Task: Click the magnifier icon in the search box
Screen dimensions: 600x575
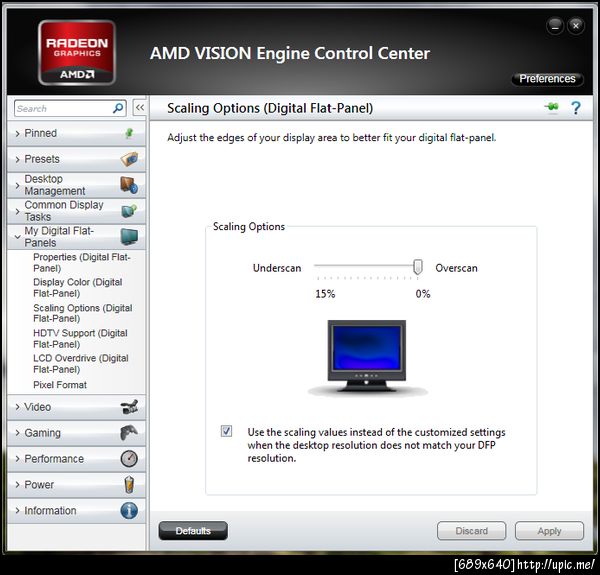Action: pyautogui.click(x=118, y=108)
